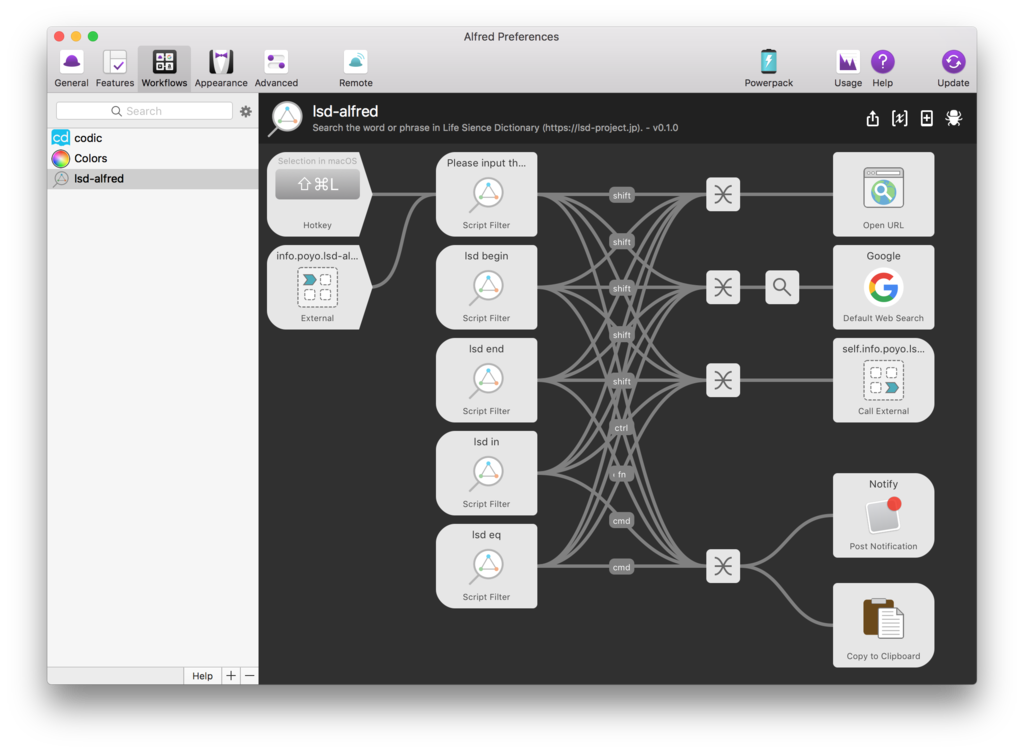Open the General preferences tab

[71, 68]
